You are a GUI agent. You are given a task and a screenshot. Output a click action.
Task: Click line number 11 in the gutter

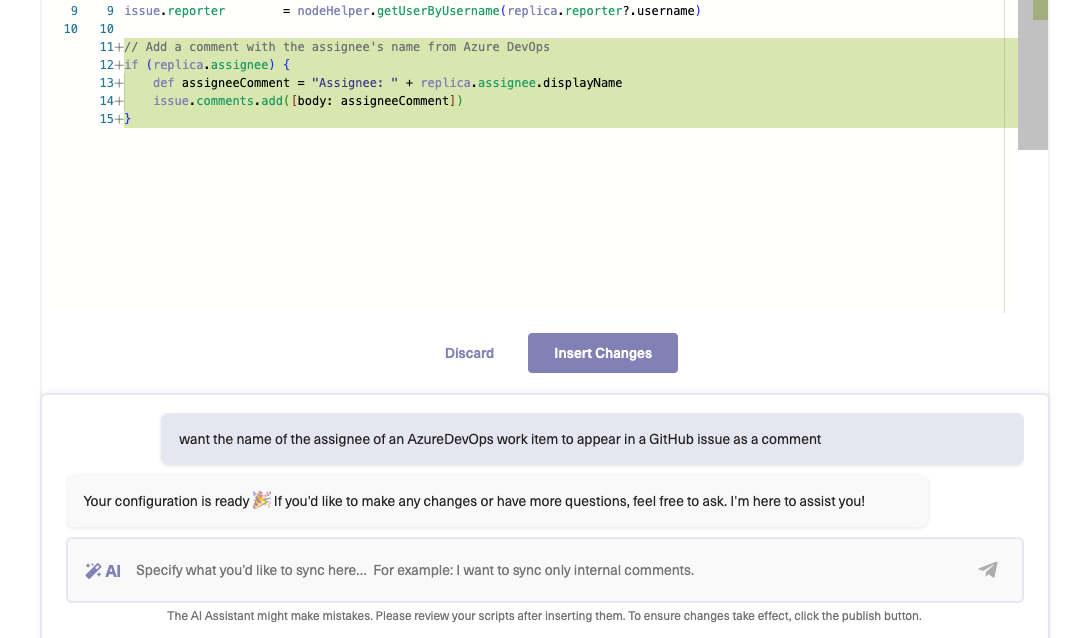coord(106,47)
